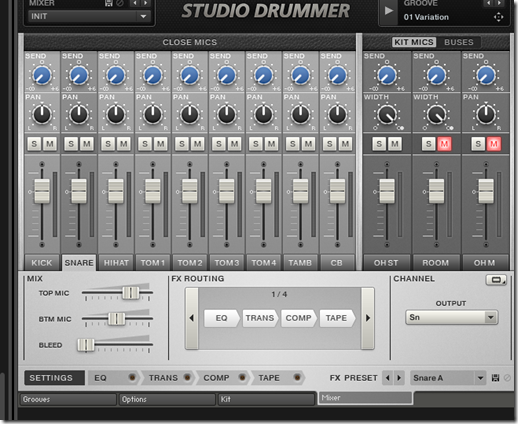This screenshot has height=424, width=518.
Task: Play the 01 Variation groove
Action: point(388,11)
